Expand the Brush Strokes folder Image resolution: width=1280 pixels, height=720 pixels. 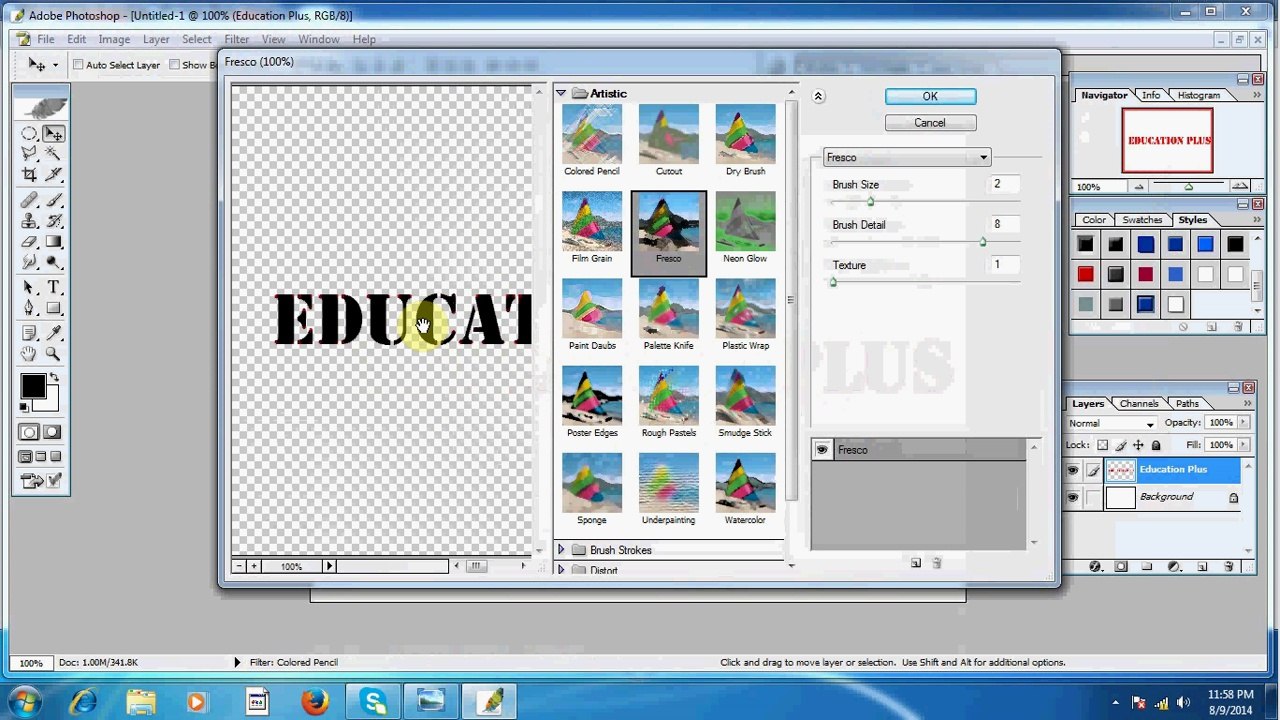coord(561,550)
